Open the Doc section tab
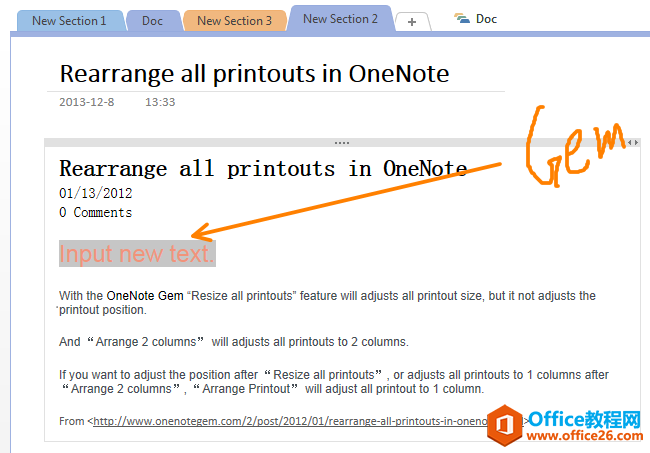This screenshot has height=453, width=650. point(152,21)
